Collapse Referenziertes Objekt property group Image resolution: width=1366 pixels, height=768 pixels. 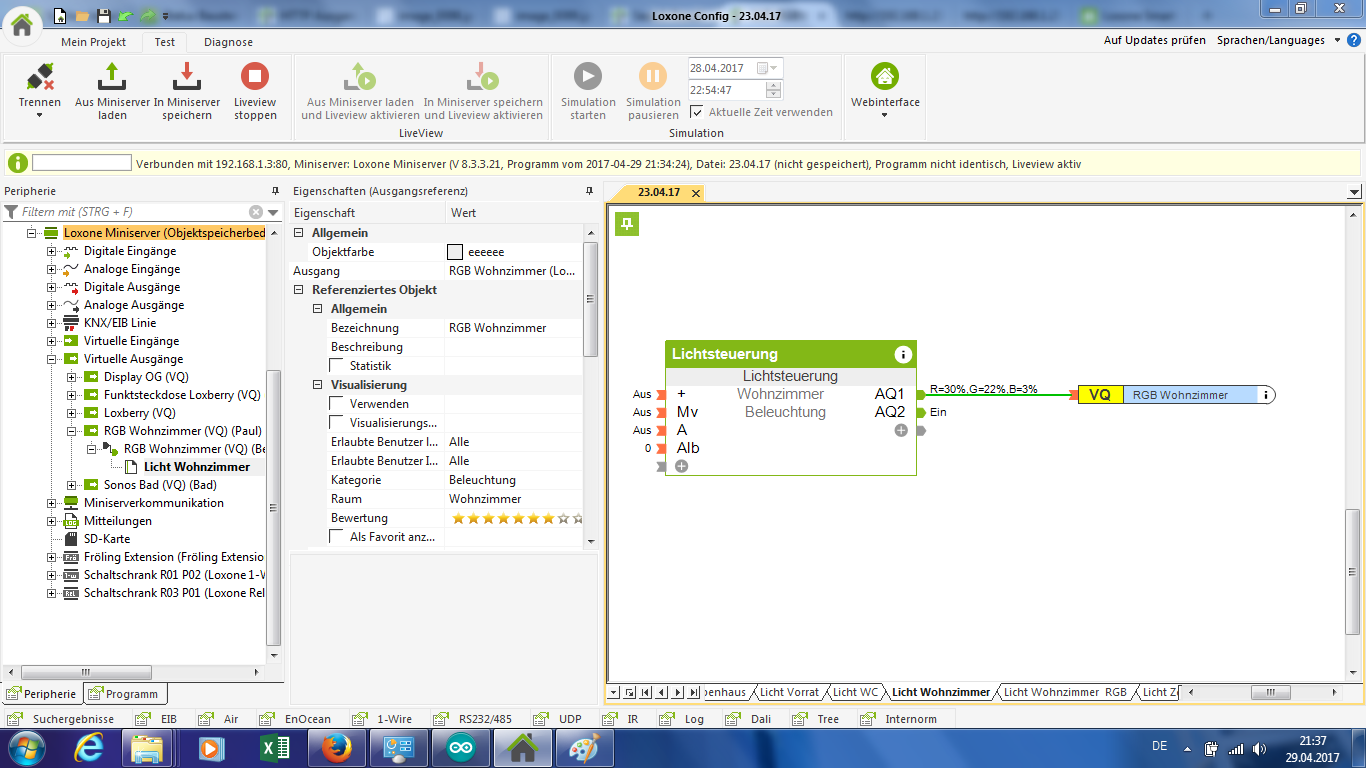coord(300,290)
